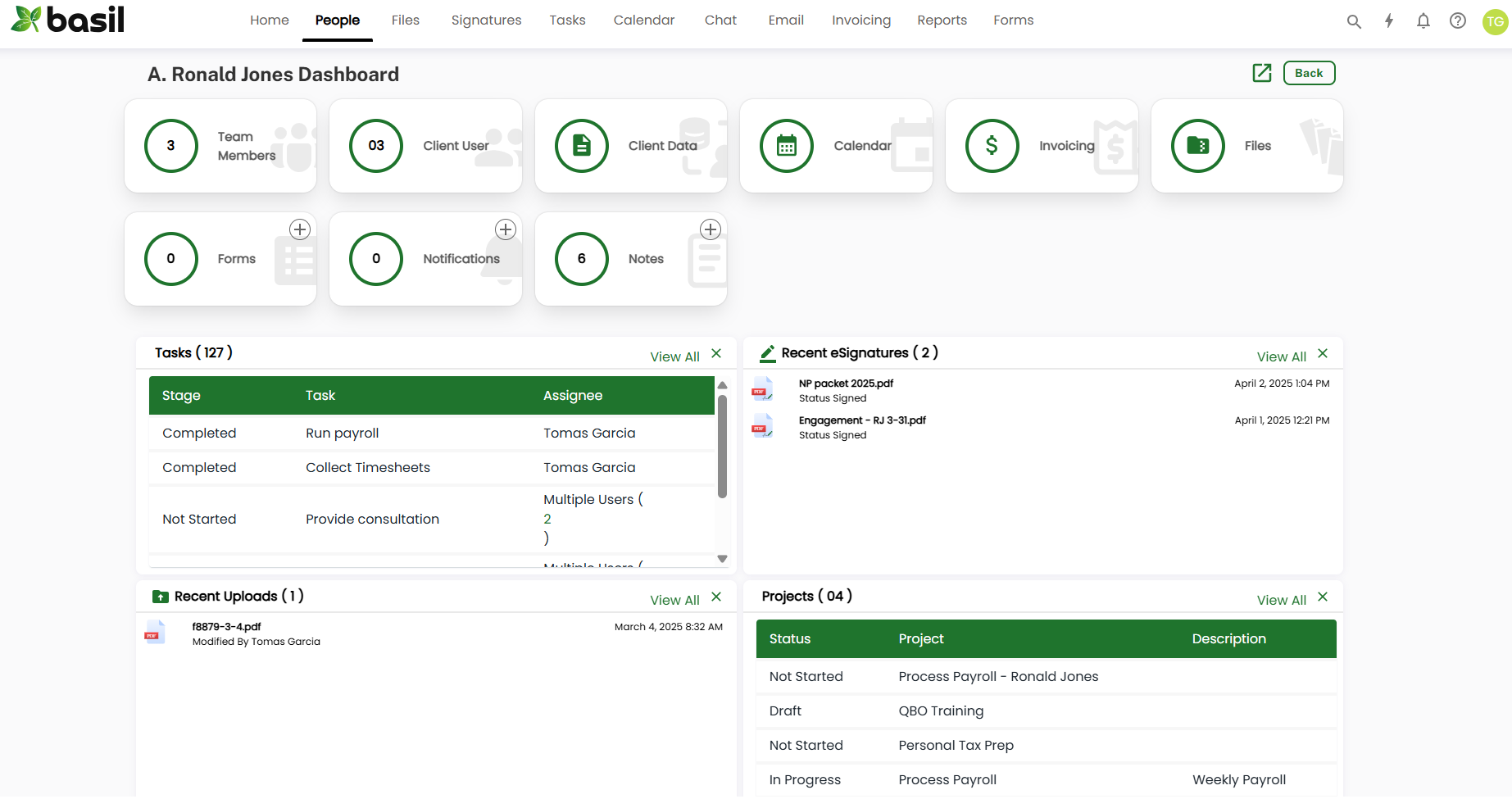The width and height of the screenshot is (1512, 799).
Task: Select the Team Members card icon
Action: coord(171,146)
